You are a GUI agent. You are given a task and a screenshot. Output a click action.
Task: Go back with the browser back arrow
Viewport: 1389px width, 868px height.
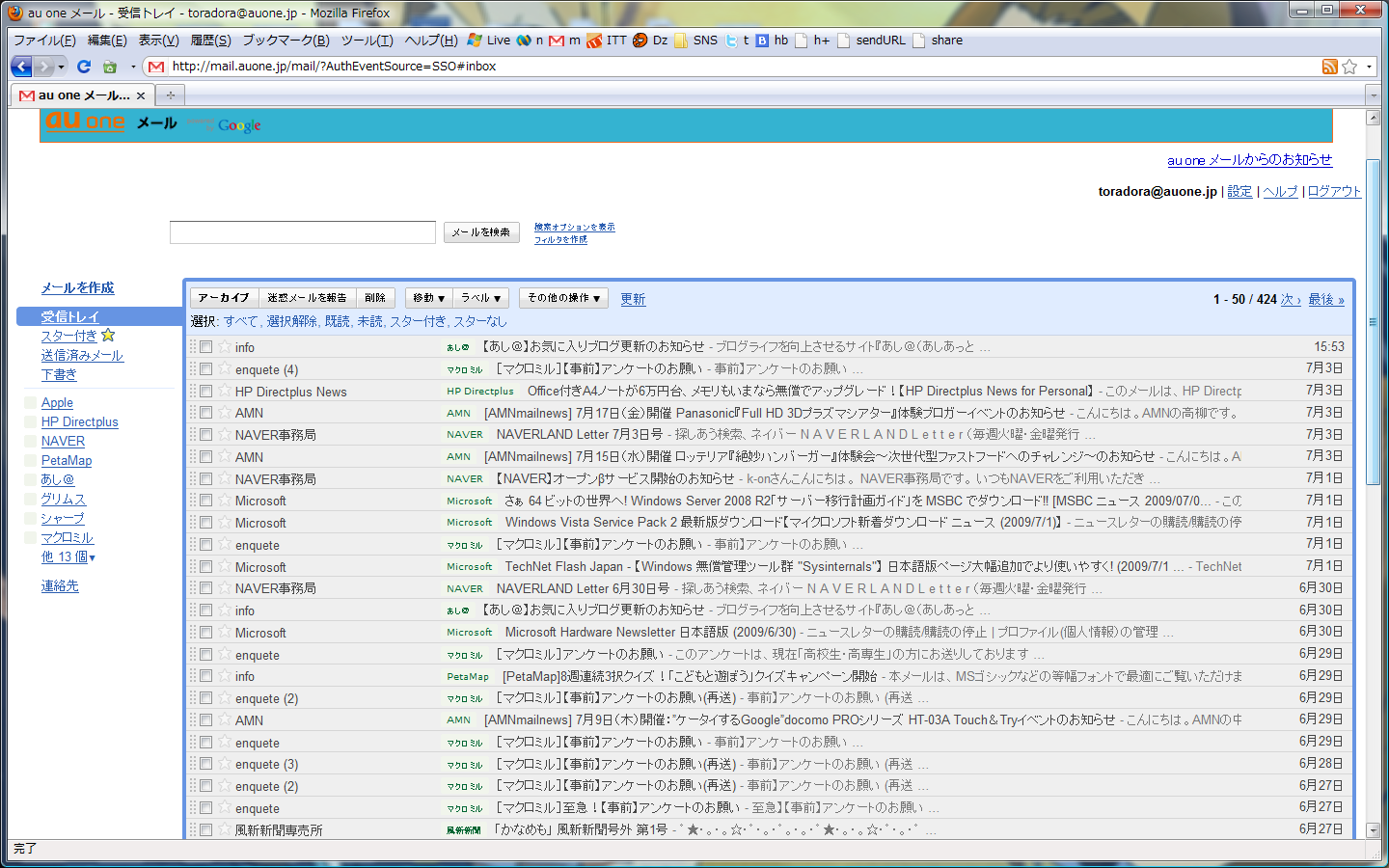[x=21, y=67]
